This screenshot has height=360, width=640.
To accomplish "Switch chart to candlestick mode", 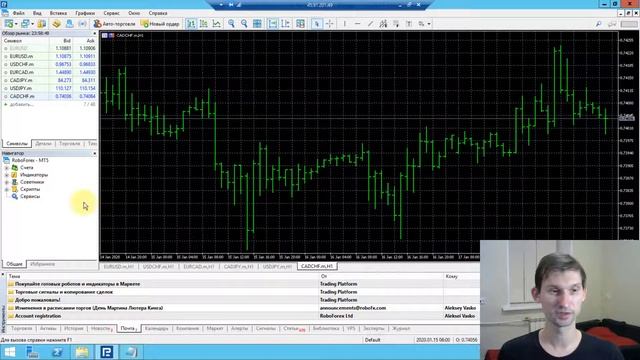I will coord(204,24).
